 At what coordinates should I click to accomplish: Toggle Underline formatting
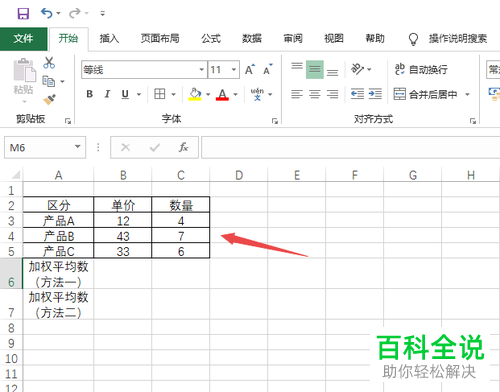click(125, 94)
